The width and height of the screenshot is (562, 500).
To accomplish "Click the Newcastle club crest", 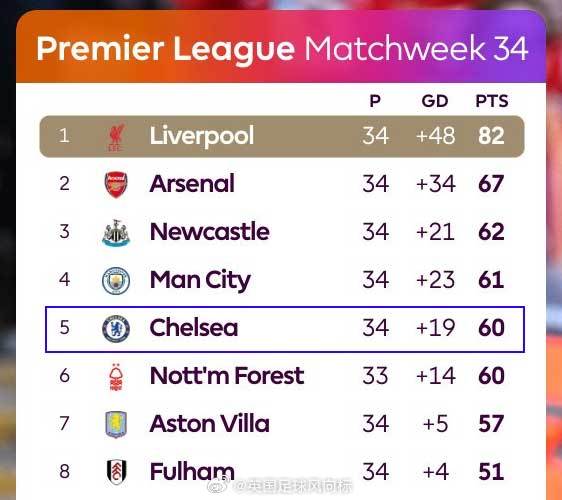I will coord(116,233).
